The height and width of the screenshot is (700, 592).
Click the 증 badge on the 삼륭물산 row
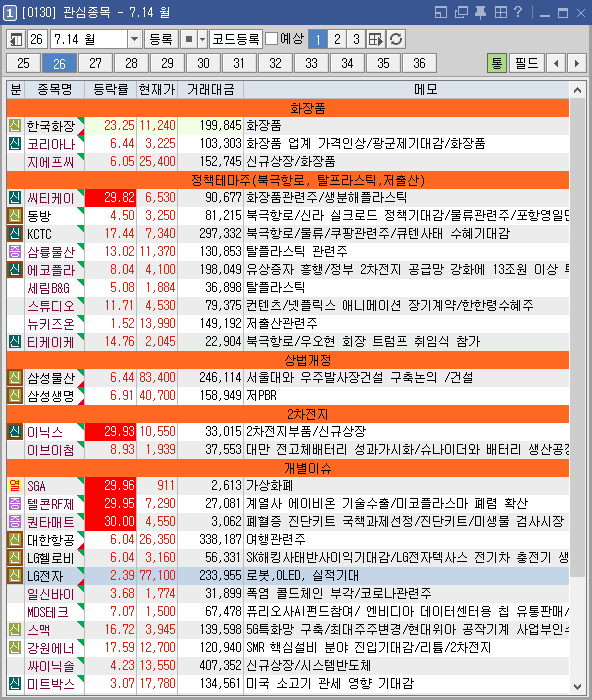(15, 251)
